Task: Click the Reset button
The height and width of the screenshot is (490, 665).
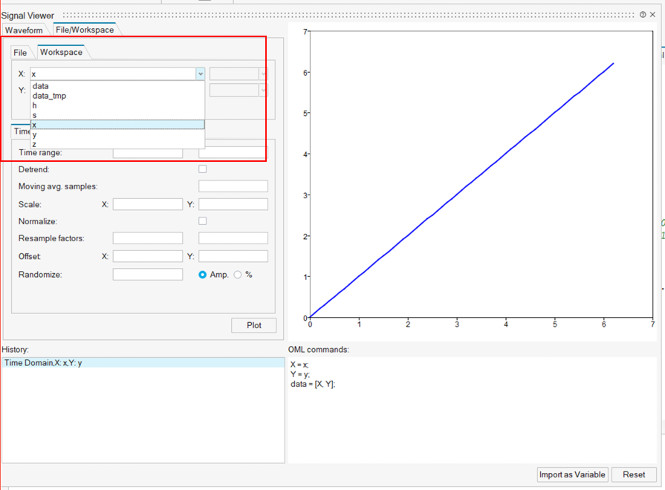Action: click(x=634, y=474)
